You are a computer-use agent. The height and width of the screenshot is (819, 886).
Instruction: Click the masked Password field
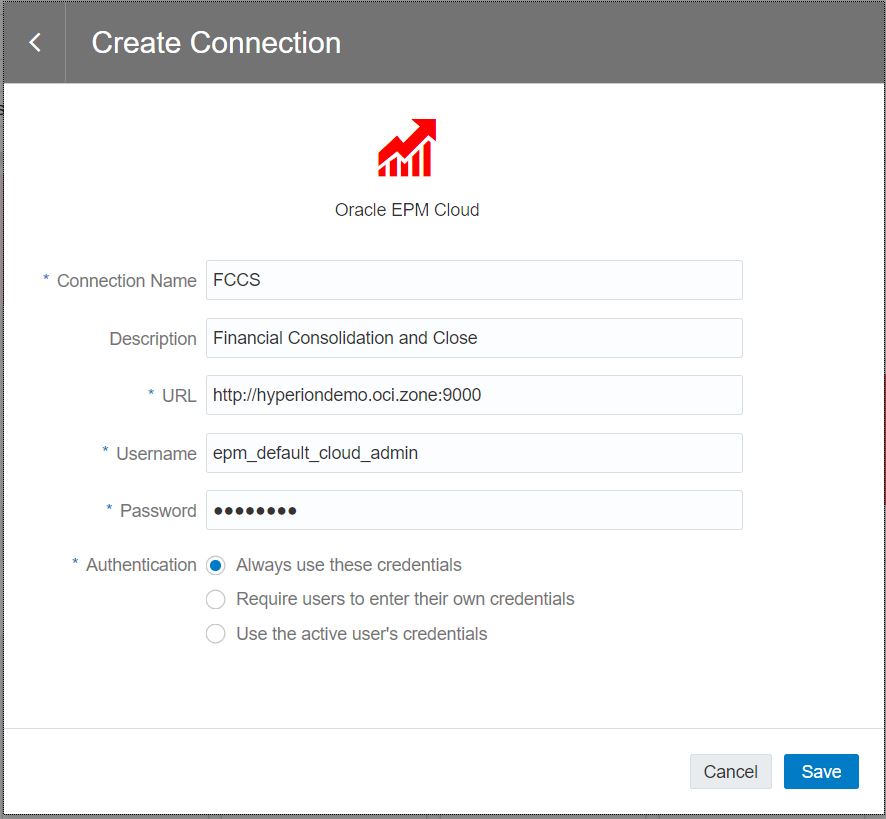tap(474, 510)
